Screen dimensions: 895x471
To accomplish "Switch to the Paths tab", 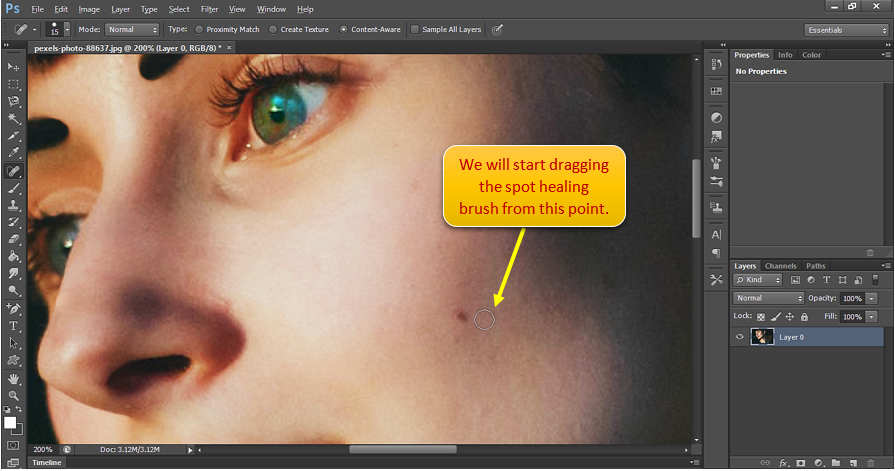I will [816, 266].
